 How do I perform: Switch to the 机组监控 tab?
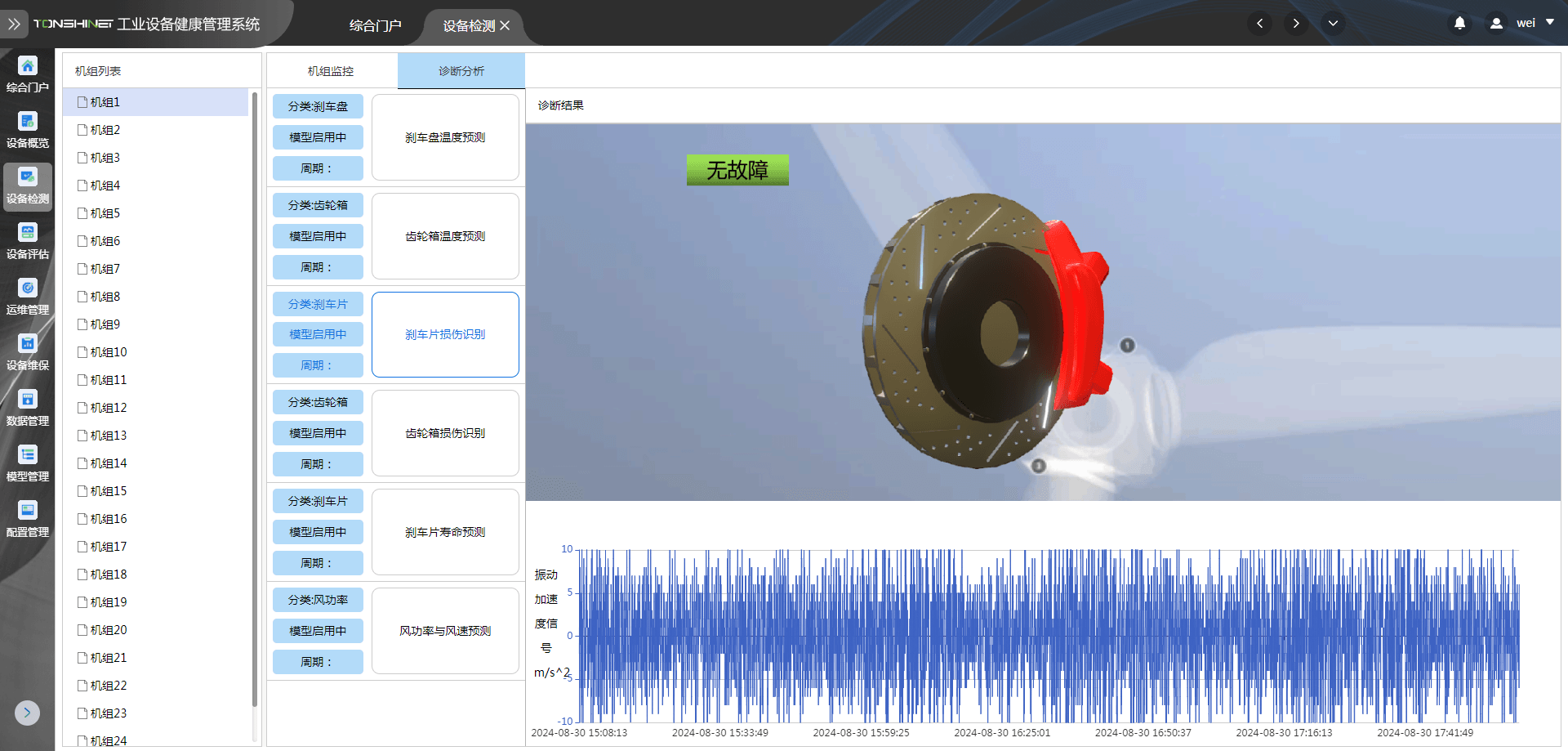[331, 71]
